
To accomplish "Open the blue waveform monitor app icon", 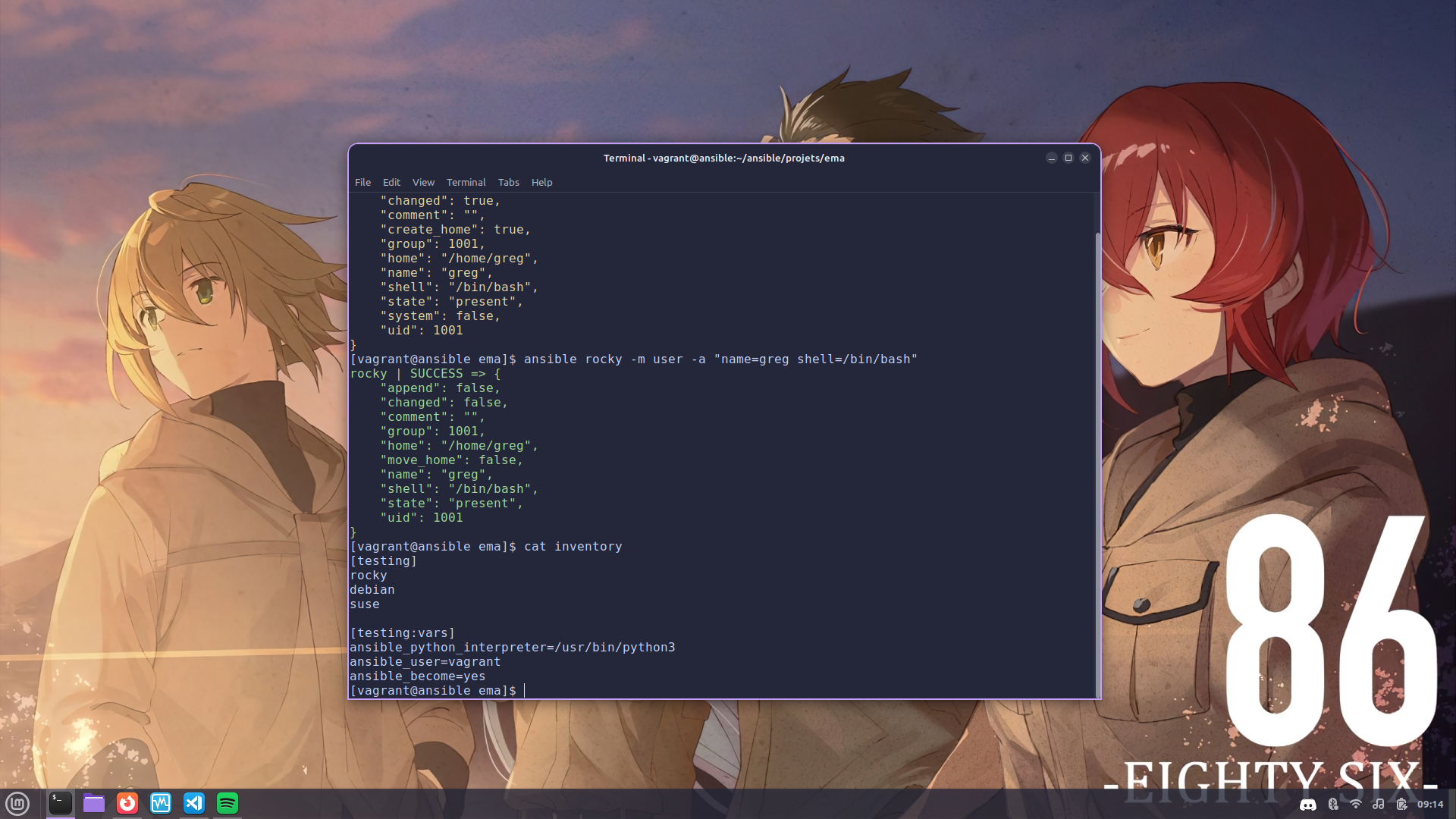I will pos(161,803).
